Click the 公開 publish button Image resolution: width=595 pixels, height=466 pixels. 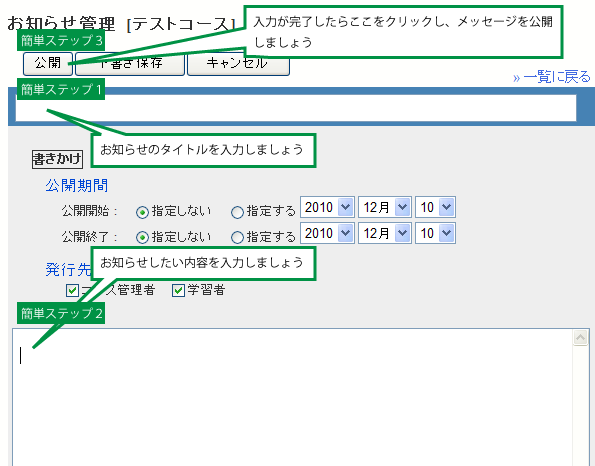(48, 63)
